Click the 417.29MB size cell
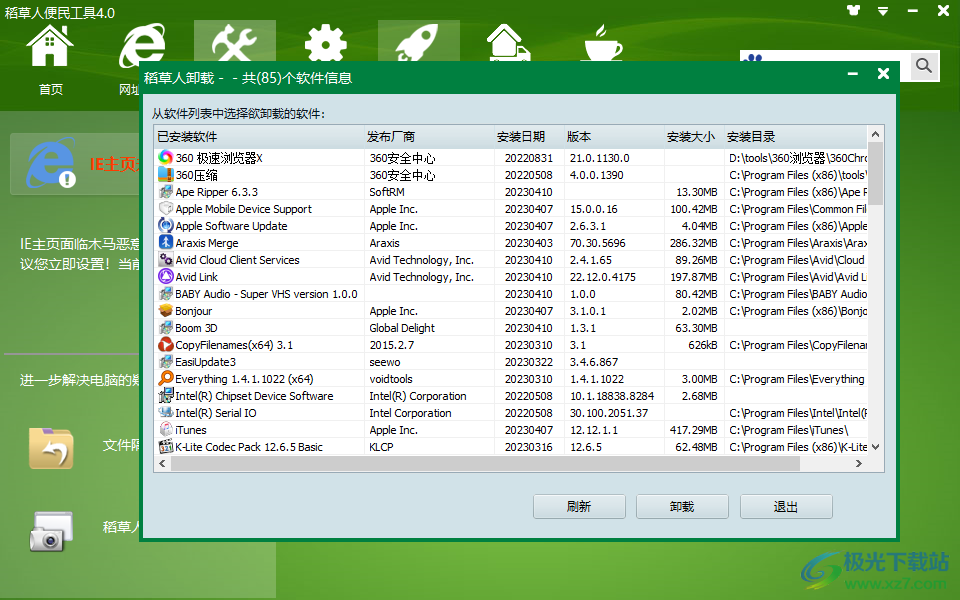The height and width of the screenshot is (600, 960). (693, 430)
